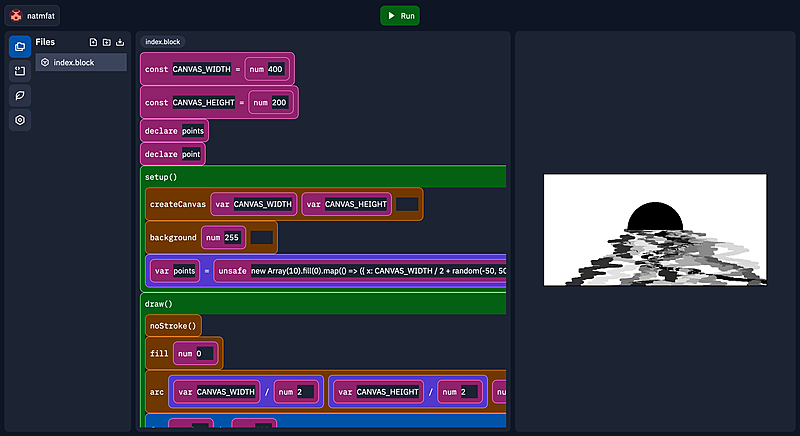Click the canvas preview output

pyautogui.click(x=655, y=230)
